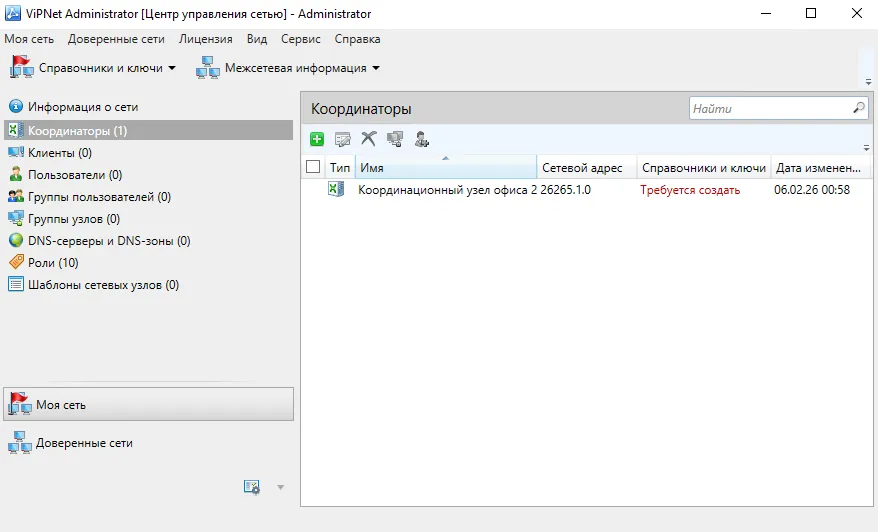Click the magnifier search icon
Screen dimensions: 878x532
click(x=859, y=108)
